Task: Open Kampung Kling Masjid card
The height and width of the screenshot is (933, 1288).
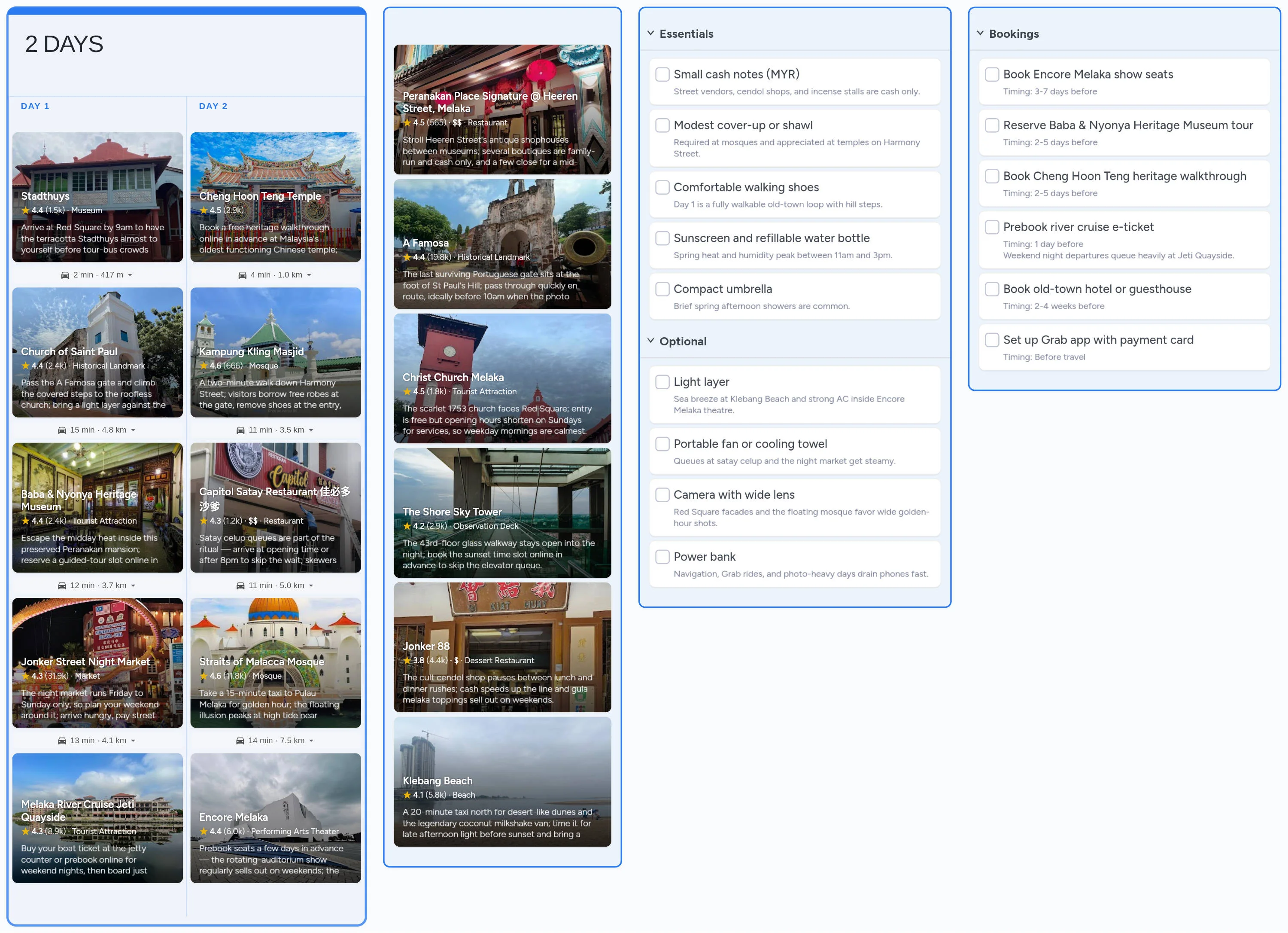Action: [276, 352]
